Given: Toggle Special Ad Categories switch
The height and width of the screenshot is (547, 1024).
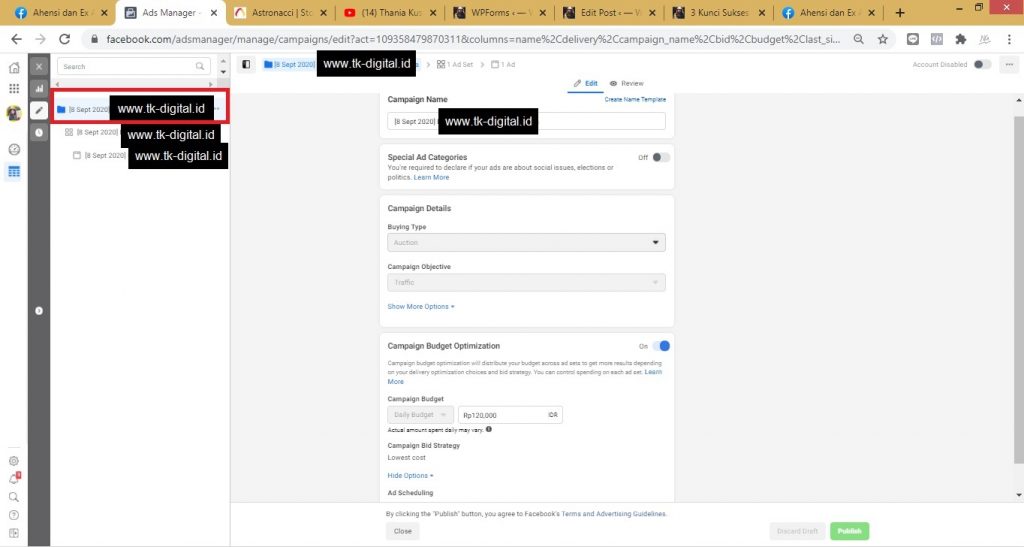Looking at the screenshot, I should (660, 157).
